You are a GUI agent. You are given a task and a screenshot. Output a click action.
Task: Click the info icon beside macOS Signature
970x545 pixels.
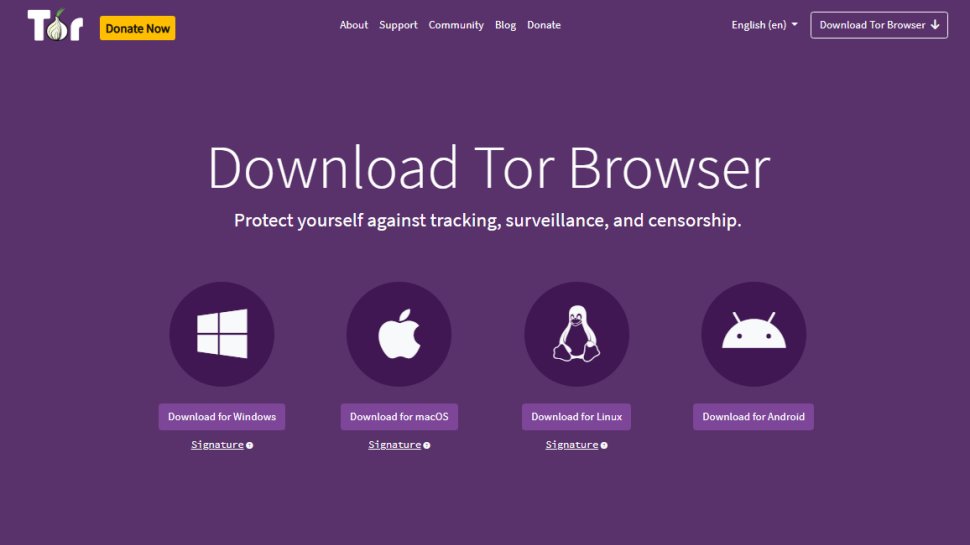(427, 445)
